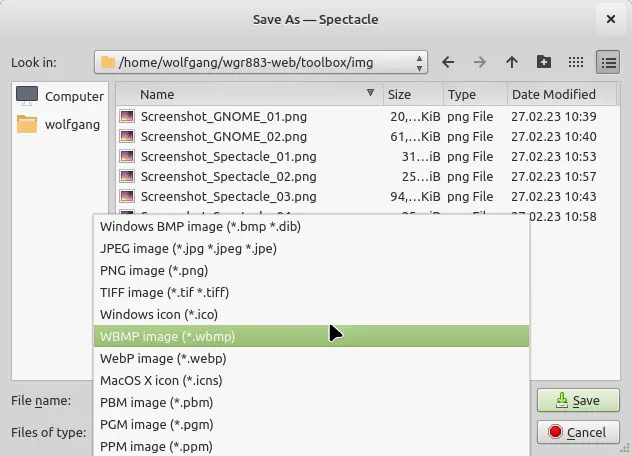This screenshot has width=632, height=456.
Task: Pick WebP image (*.webp) format
Action: [x=163, y=359]
